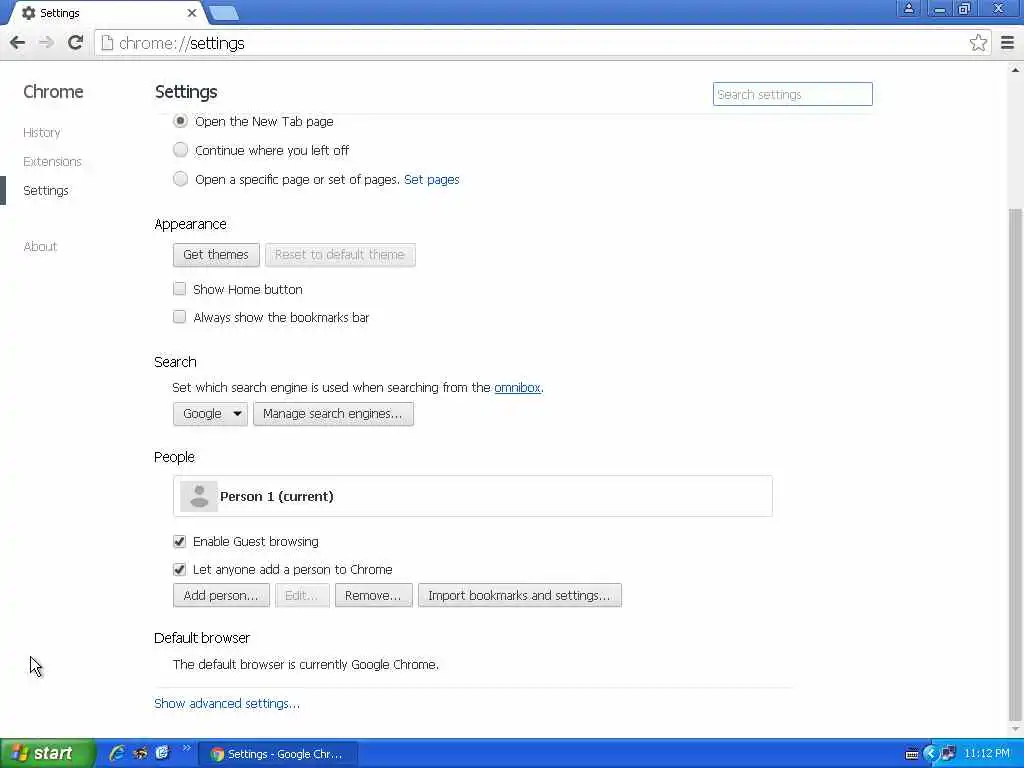Click the scrollbar up arrow
1024x768 pixels.
coord(1015,69)
